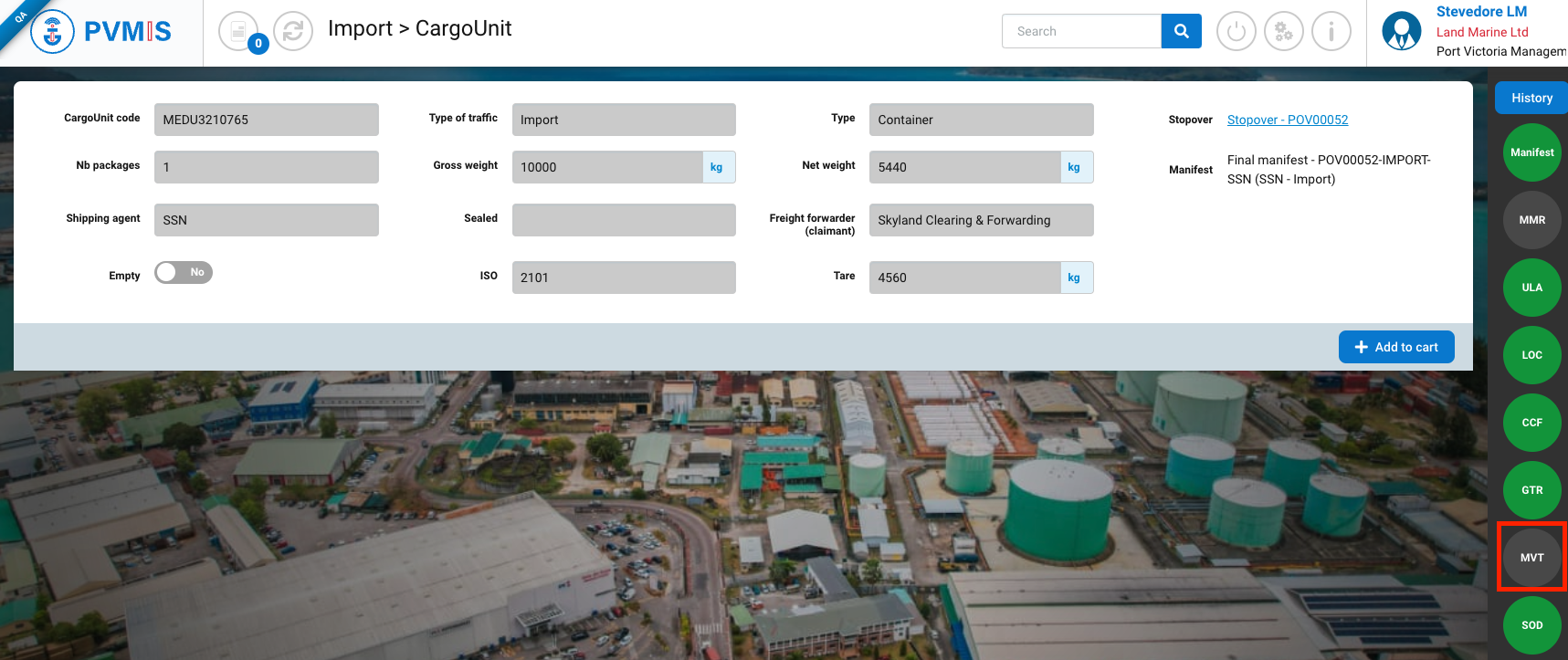Open the settings gears icon
The height and width of the screenshot is (660, 1568).
(x=1283, y=32)
